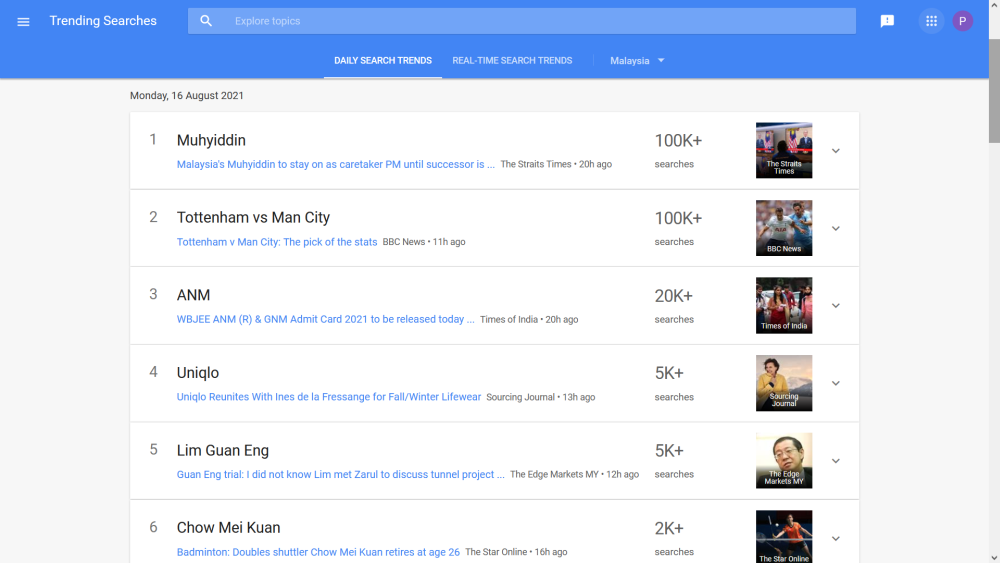Image resolution: width=1000 pixels, height=563 pixels.
Task: Open the send feedback icon
Action: click(x=887, y=21)
